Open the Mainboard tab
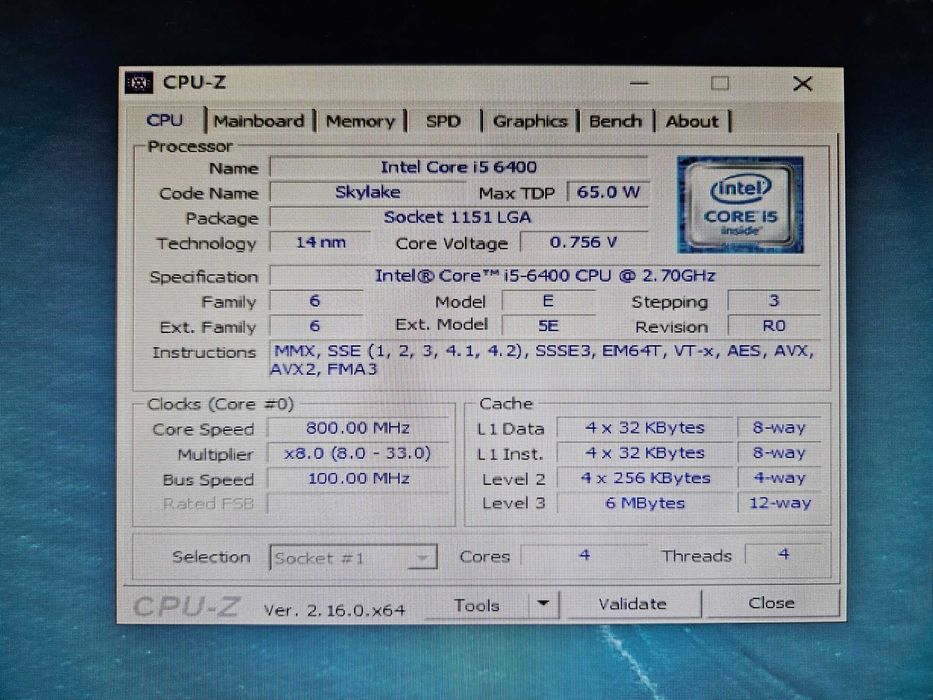 click(259, 121)
